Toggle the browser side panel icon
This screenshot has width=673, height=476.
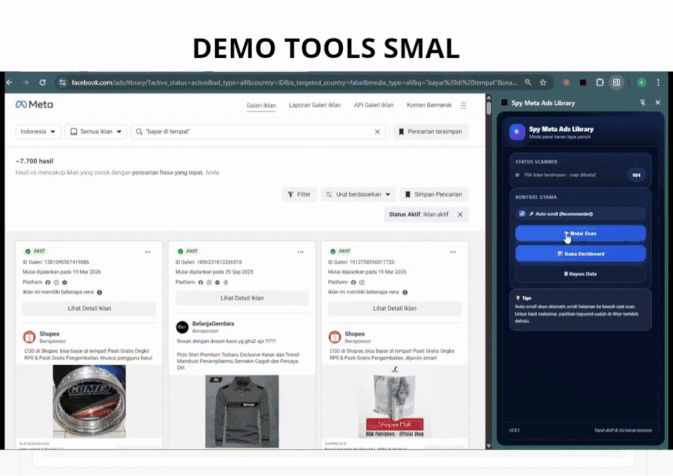click(616, 82)
